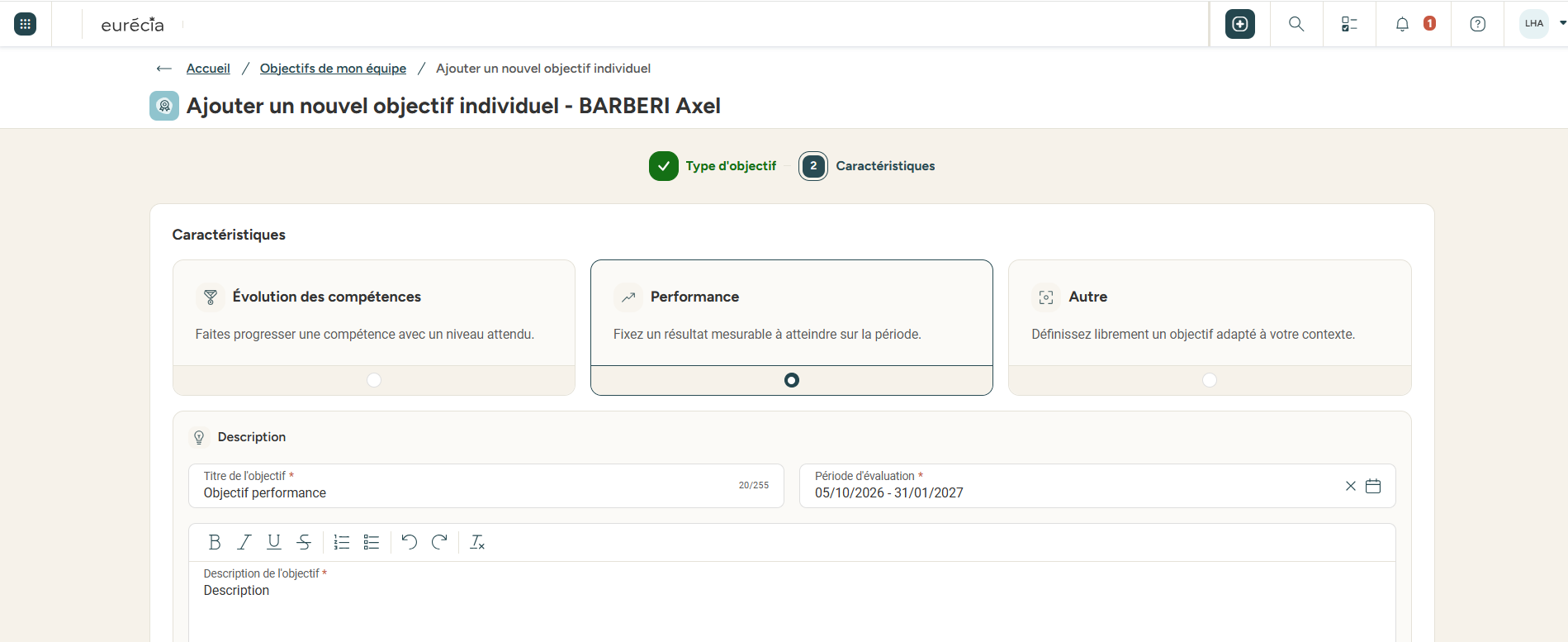Click the 'Faites progresser une compétence' description text

point(365,335)
